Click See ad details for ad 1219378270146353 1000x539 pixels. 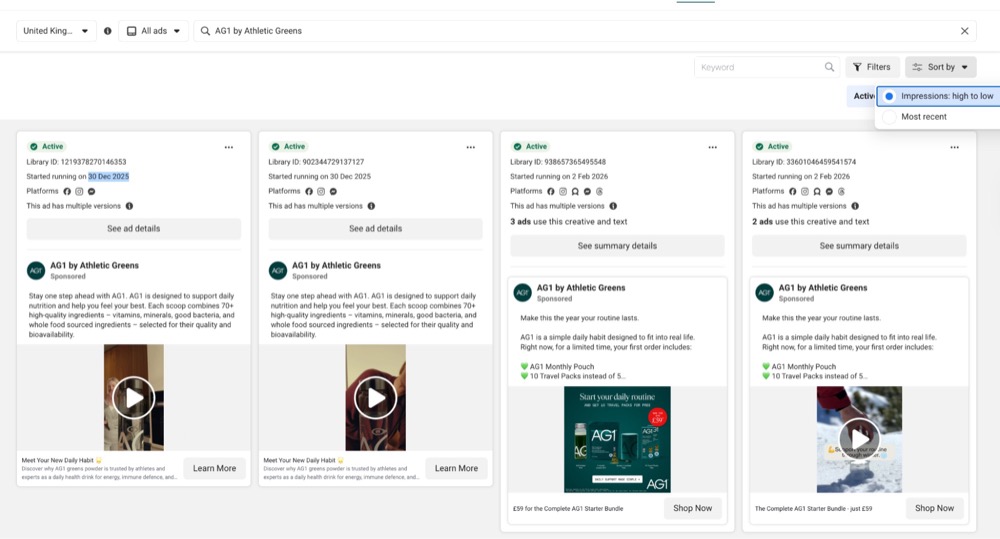point(134,229)
